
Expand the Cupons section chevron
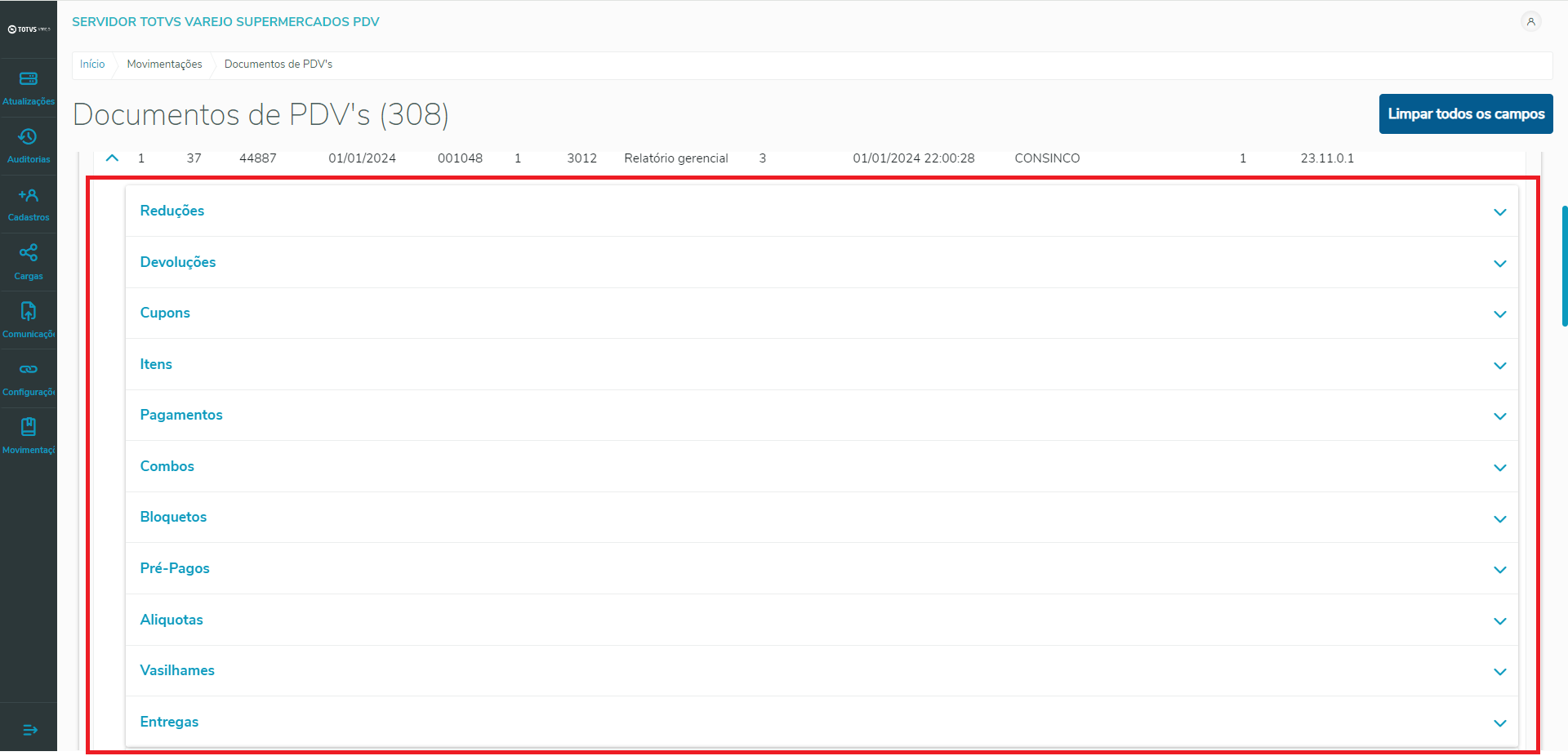[x=1500, y=314]
